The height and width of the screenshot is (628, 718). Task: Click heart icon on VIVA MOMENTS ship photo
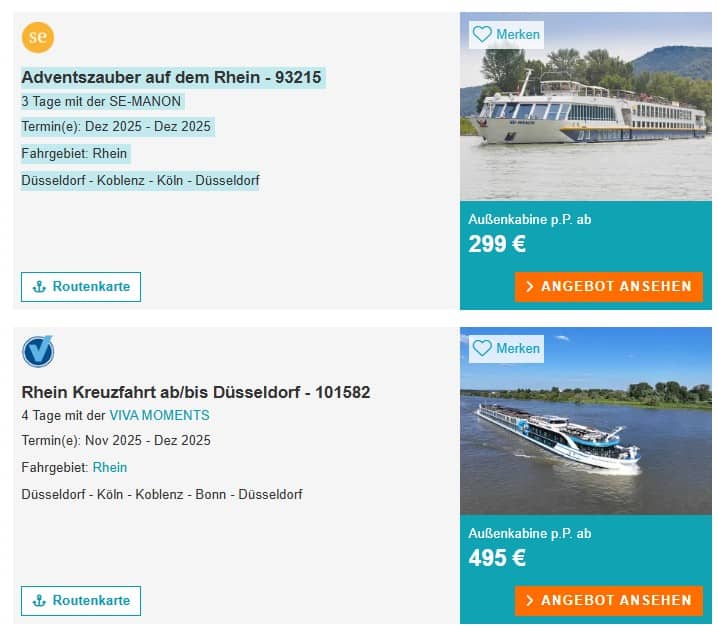click(x=482, y=348)
